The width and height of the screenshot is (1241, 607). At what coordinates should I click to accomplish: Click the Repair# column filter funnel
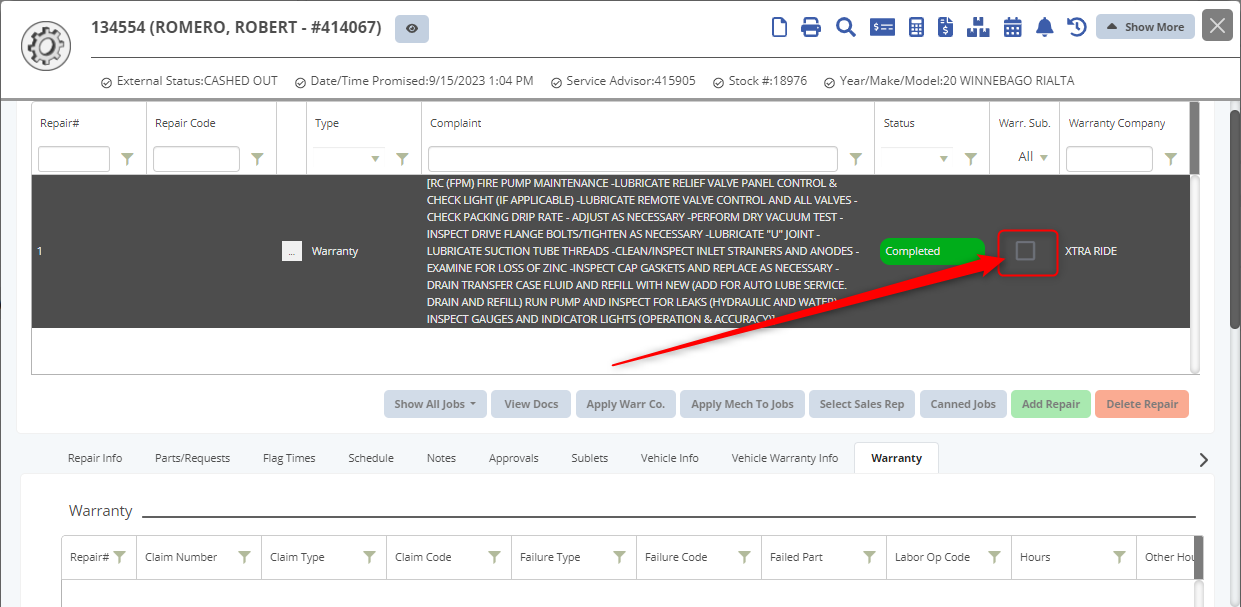click(x=127, y=158)
